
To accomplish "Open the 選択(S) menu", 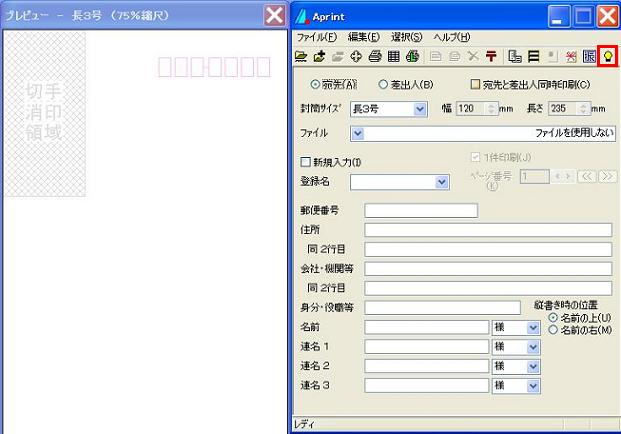I will tap(406, 37).
